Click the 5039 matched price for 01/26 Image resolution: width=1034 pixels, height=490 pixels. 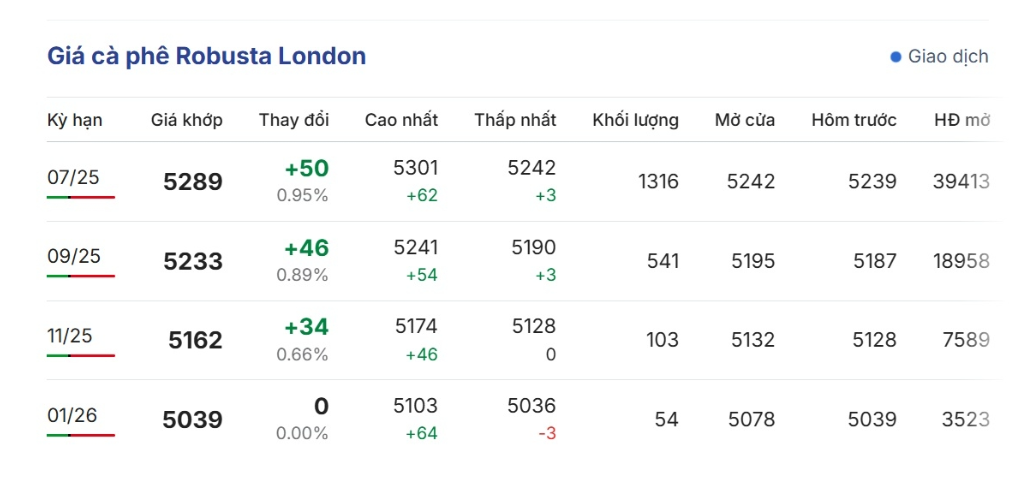point(193,420)
